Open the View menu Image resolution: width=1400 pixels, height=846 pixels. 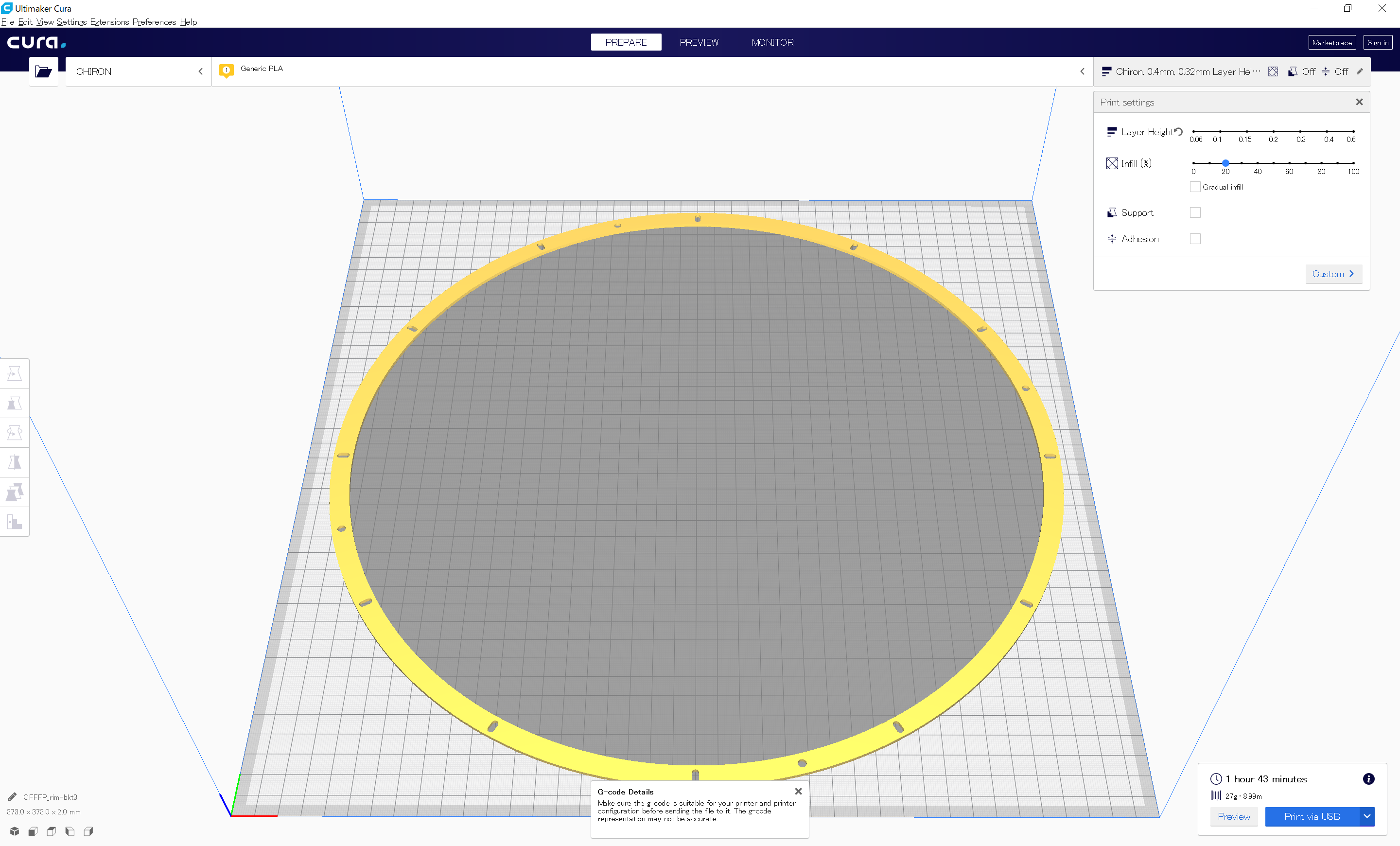(x=45, y=21)
